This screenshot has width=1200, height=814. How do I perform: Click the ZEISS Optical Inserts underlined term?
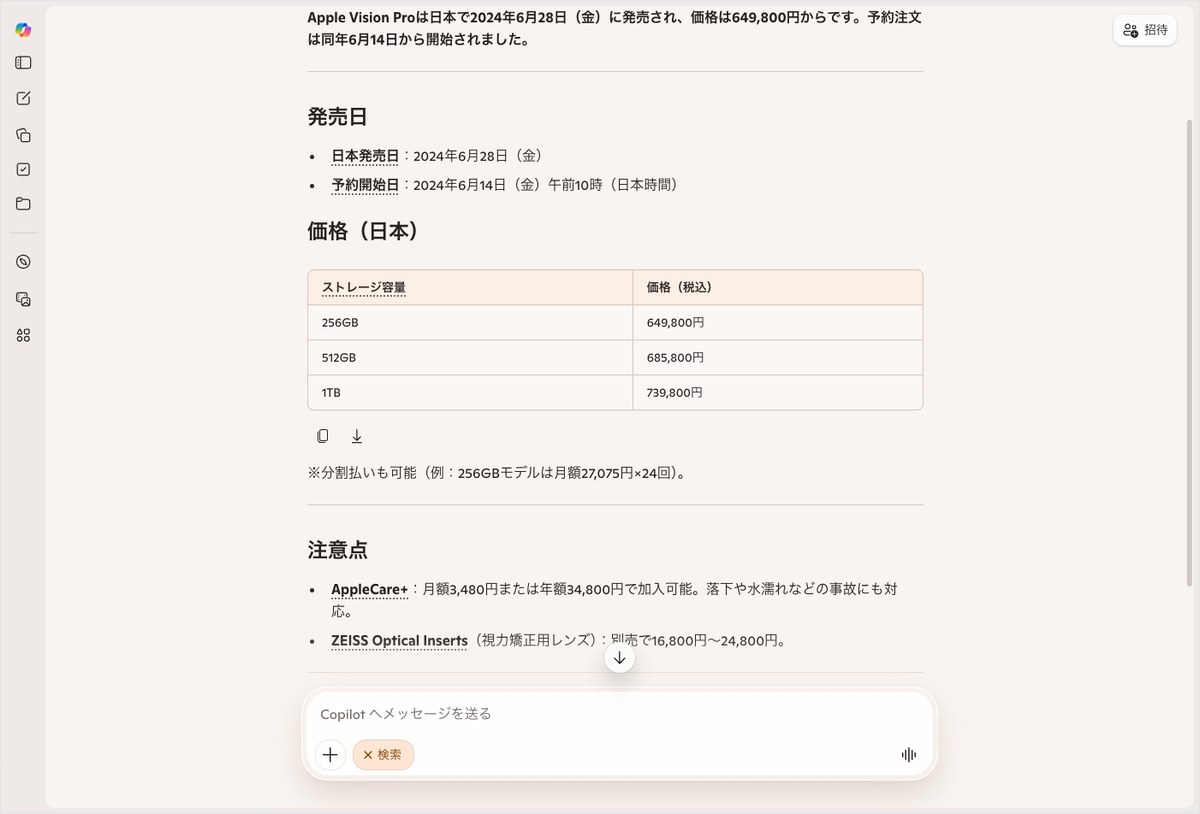coord(400,640)
